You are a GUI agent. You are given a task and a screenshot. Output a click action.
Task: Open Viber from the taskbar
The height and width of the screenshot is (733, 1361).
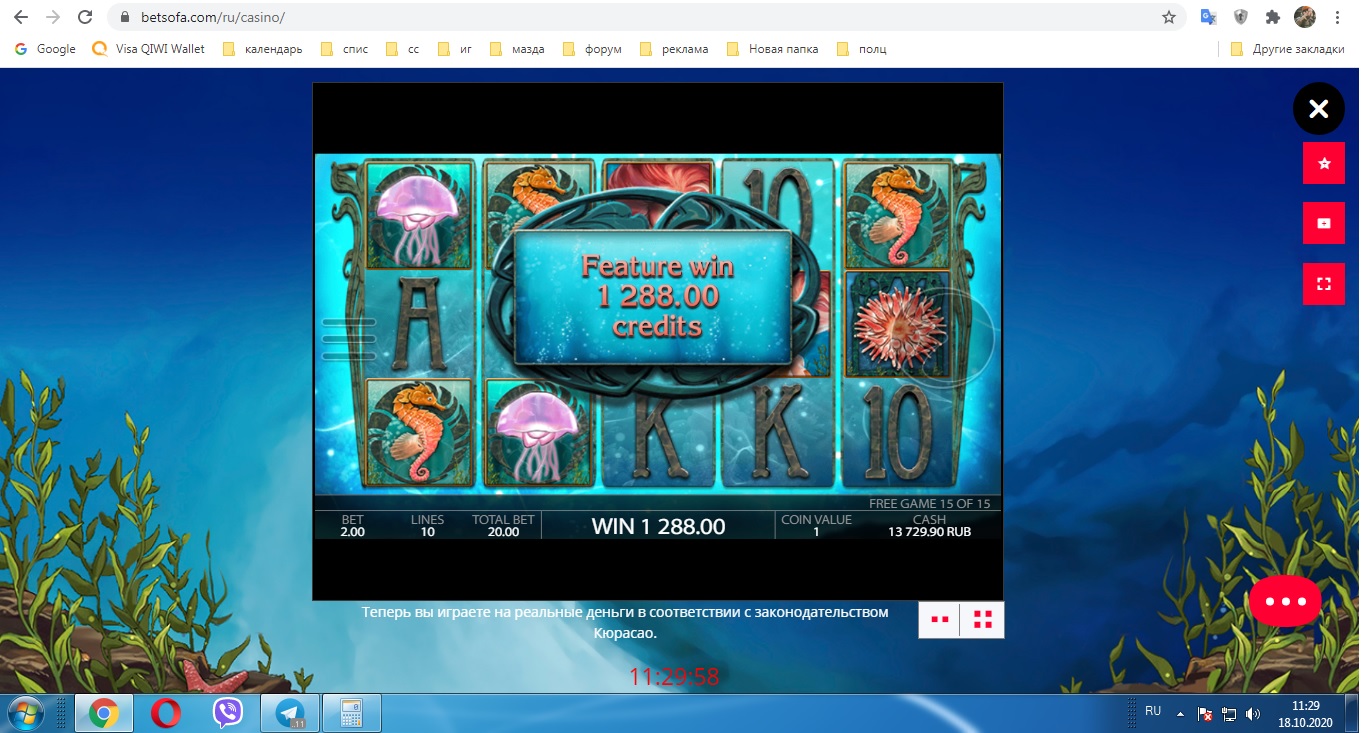[228, 713]
